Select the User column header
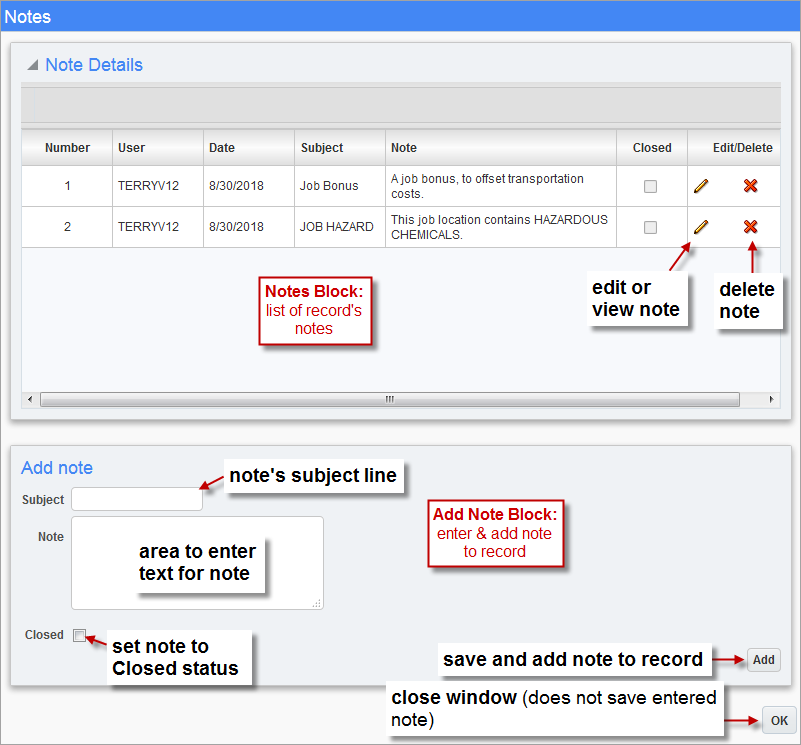Screen dimensions: 801x745 pos(133,147)
